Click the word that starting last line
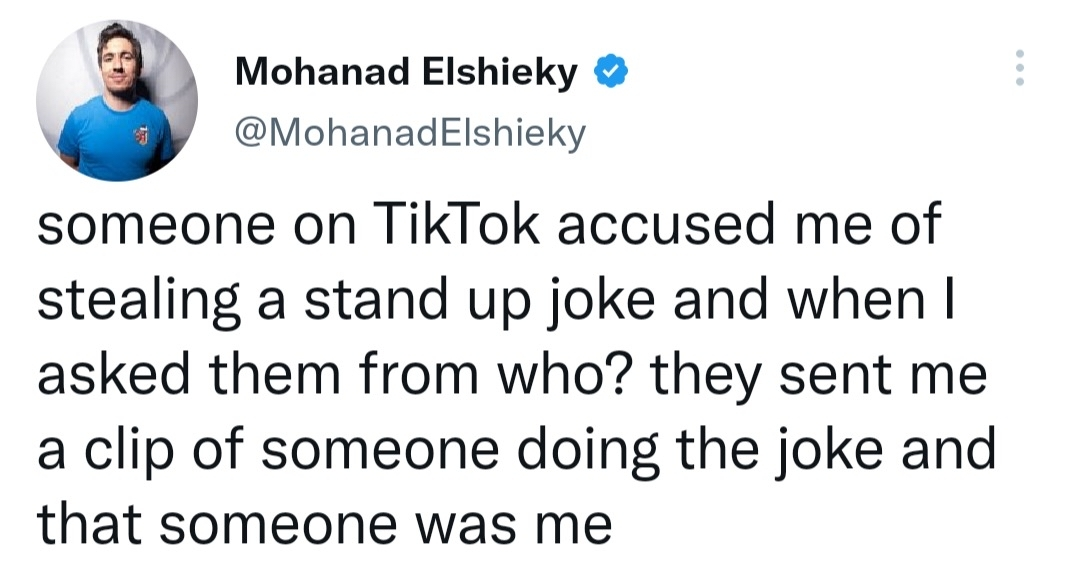Image resolution: width=1080 pixels, height=576 pixels. pos(91,525)
